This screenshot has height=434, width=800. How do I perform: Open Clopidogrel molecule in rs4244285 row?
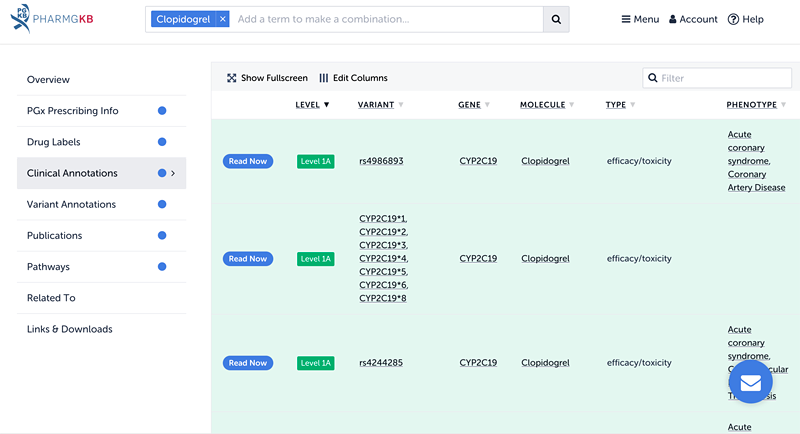point(545,363)
